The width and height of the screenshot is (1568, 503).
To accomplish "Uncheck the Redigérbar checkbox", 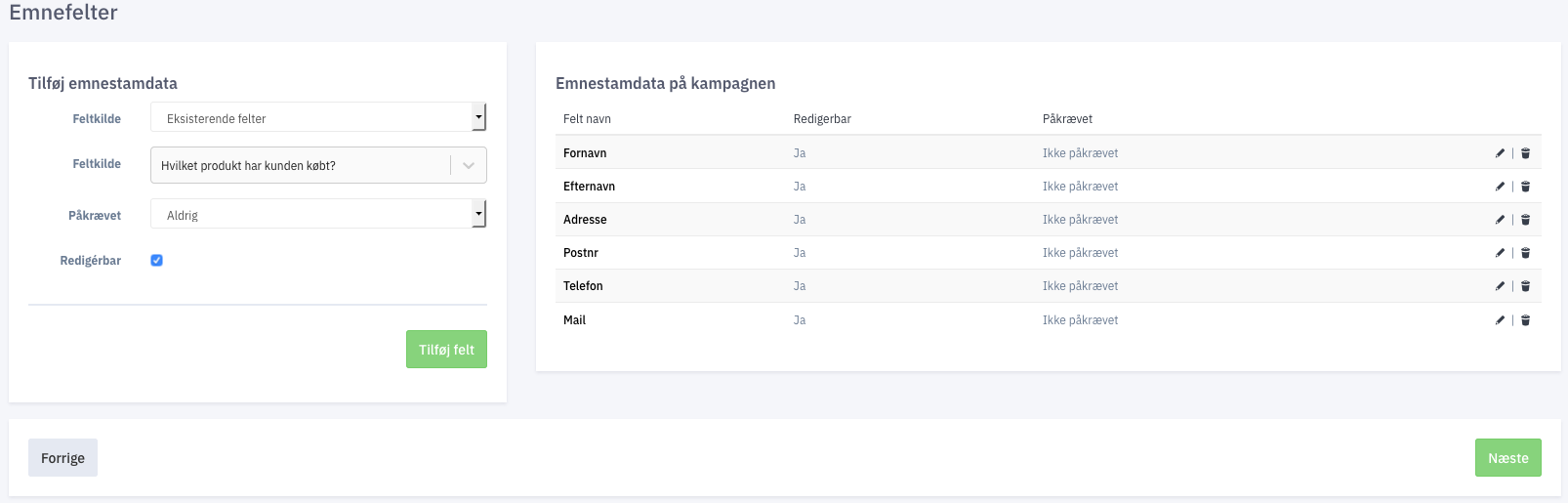I will pyautogui.click(x=156, y=260).
